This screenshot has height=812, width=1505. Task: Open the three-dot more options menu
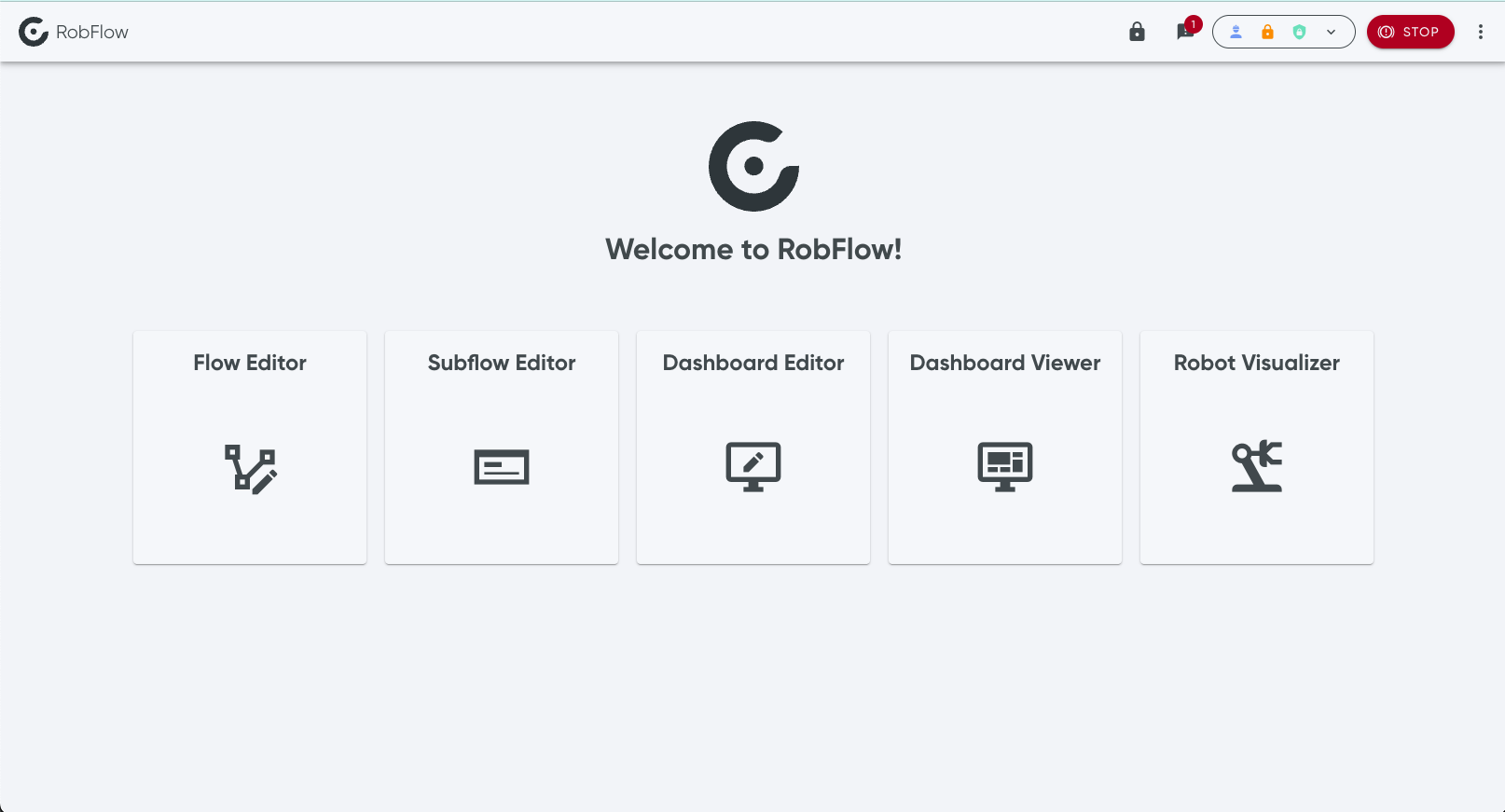[x=1480, y=32]
